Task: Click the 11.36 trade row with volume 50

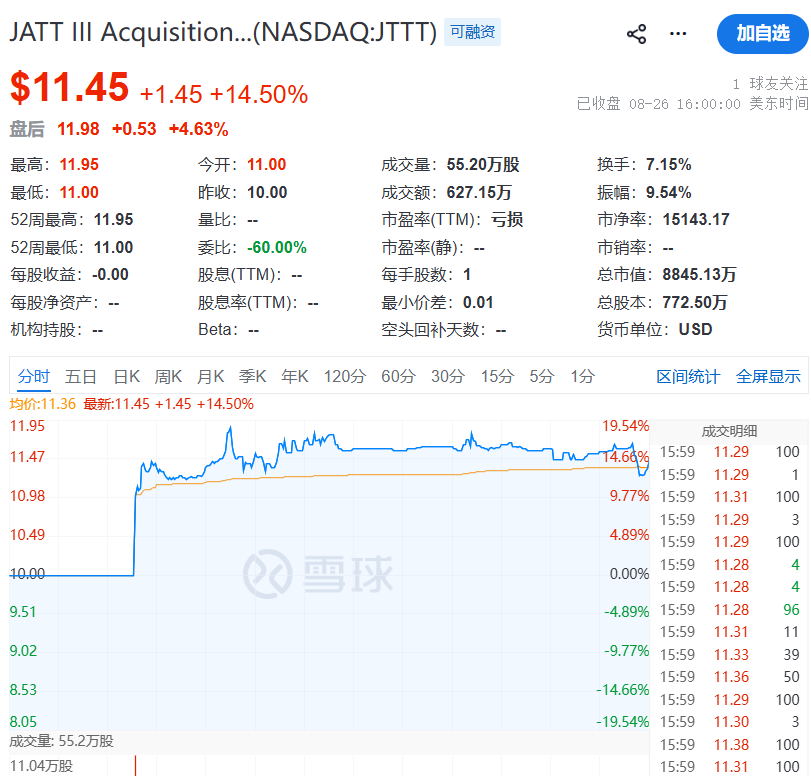Action: [730, 677]
